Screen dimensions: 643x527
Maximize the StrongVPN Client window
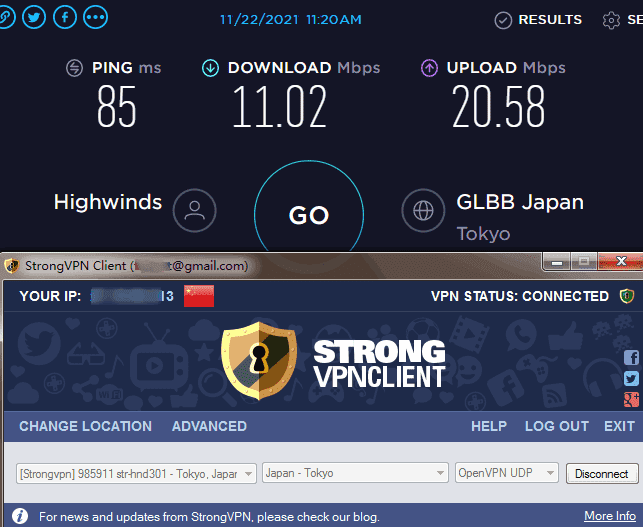(x=584, y=262)
